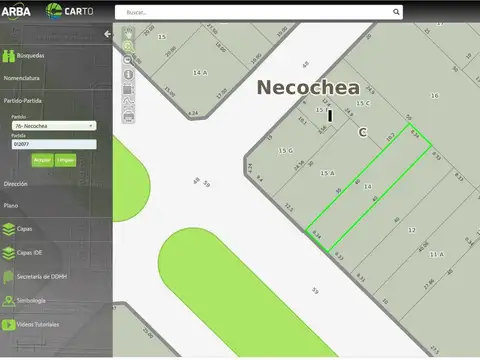Click the binoculars Búsquedas icon

coord(9,56)
